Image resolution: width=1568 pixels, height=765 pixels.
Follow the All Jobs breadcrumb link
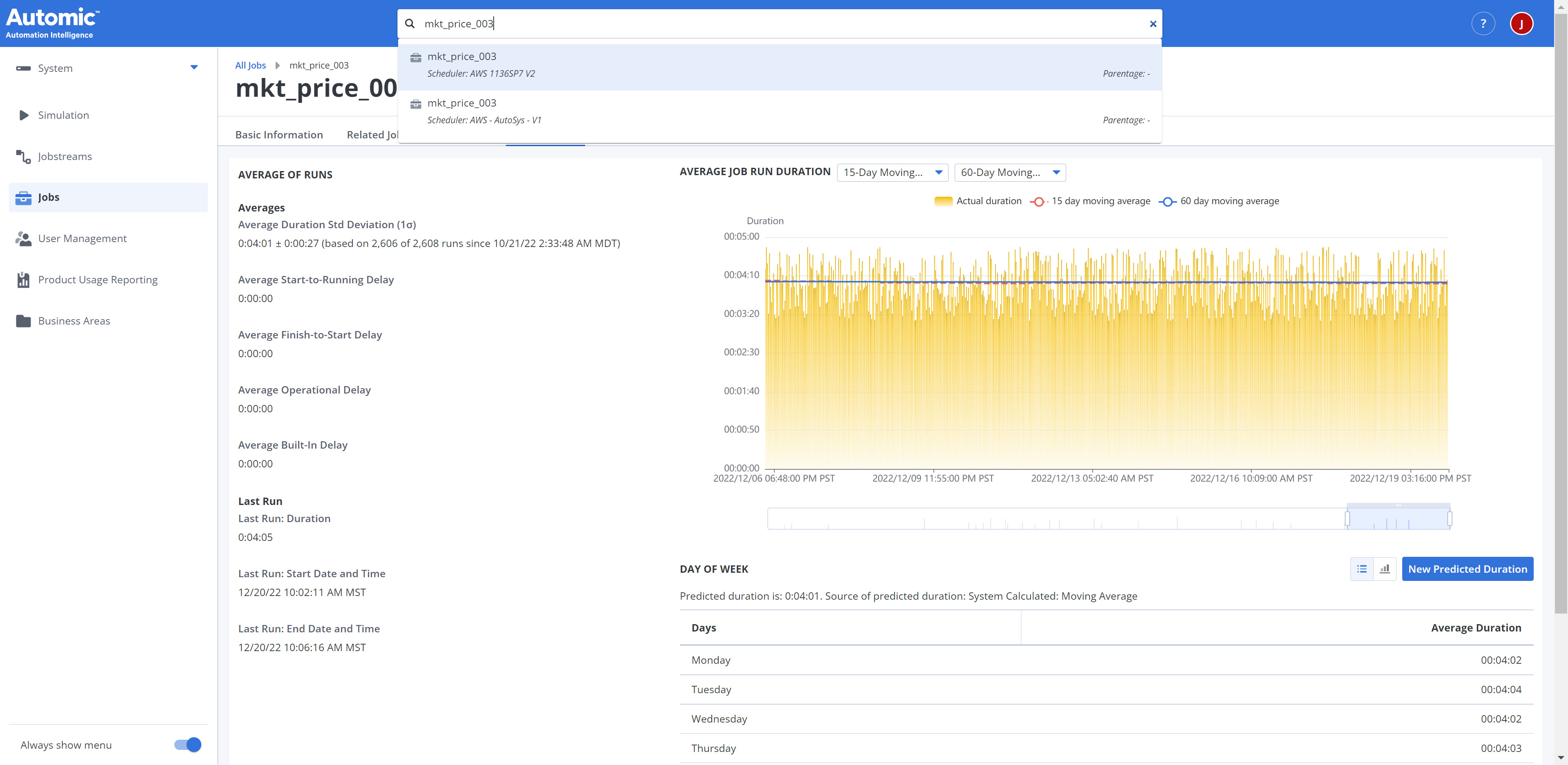[x=250, y=65]
